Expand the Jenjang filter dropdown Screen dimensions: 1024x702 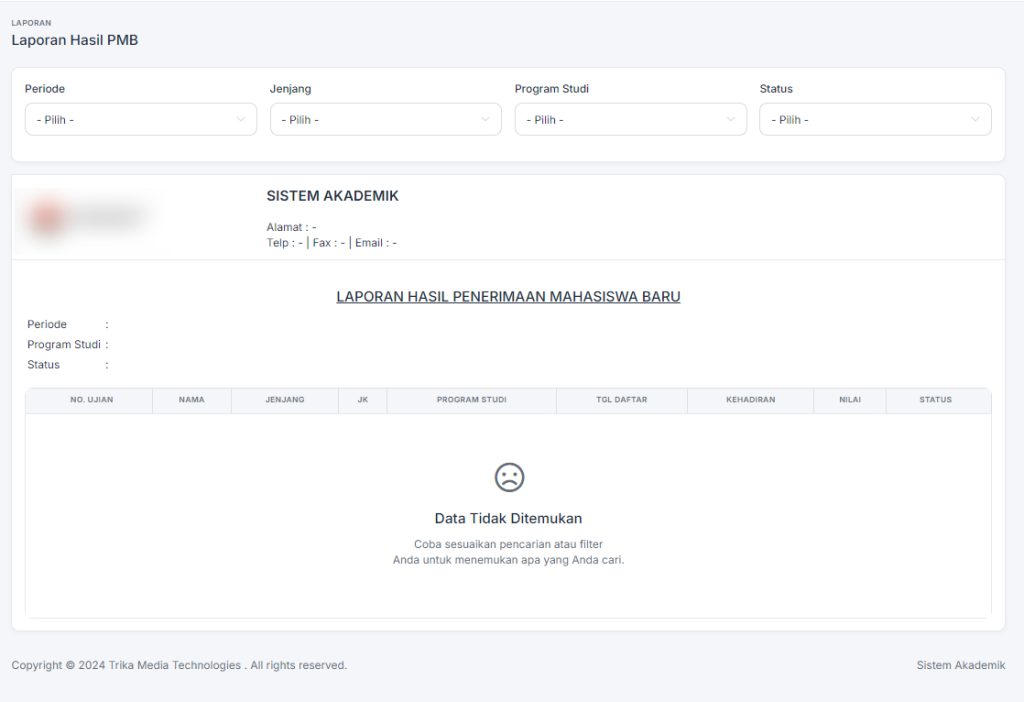coord(385,120)
